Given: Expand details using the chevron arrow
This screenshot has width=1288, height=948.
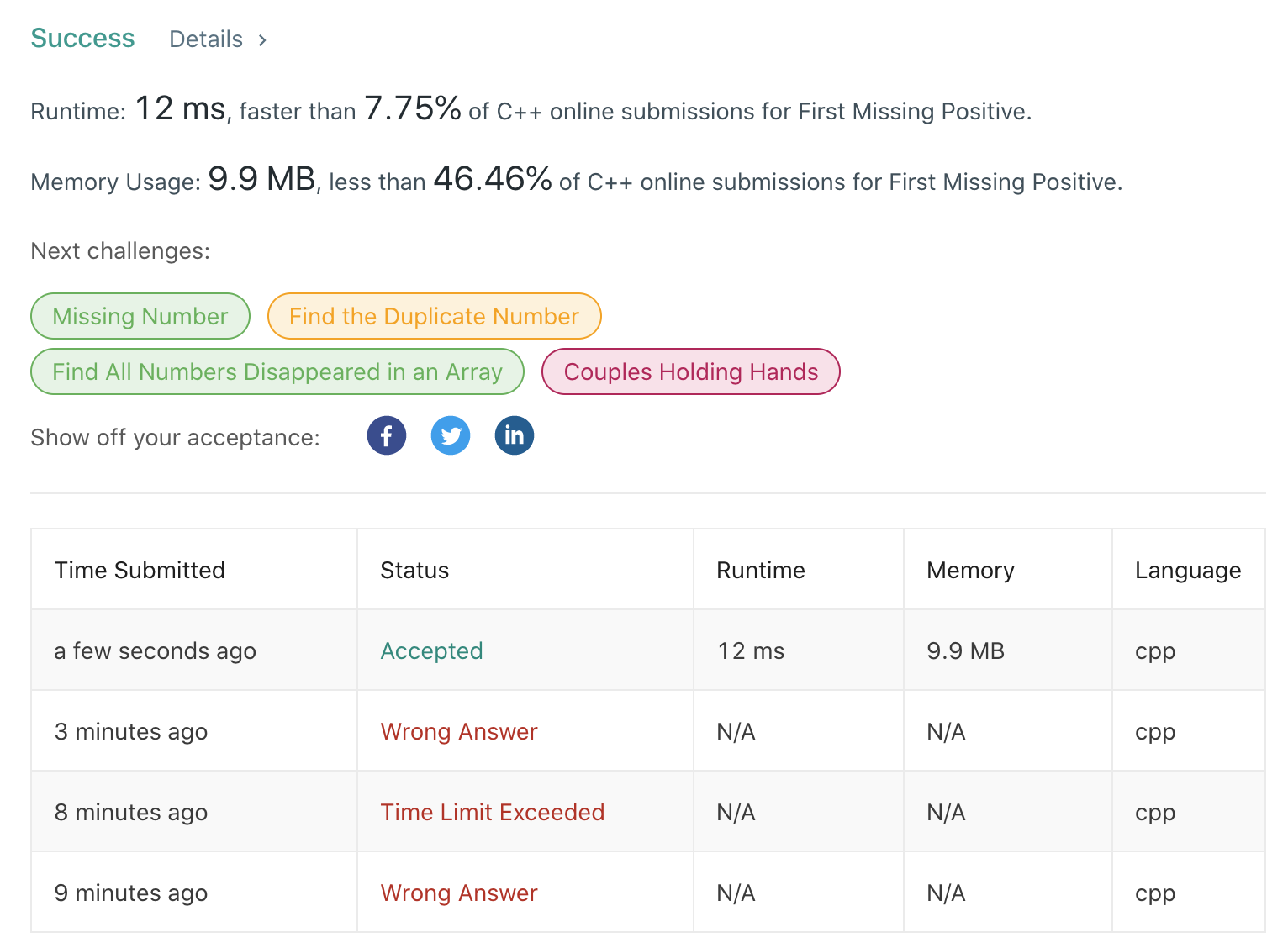Looking at the screenshot, I should tap(261, 39).
